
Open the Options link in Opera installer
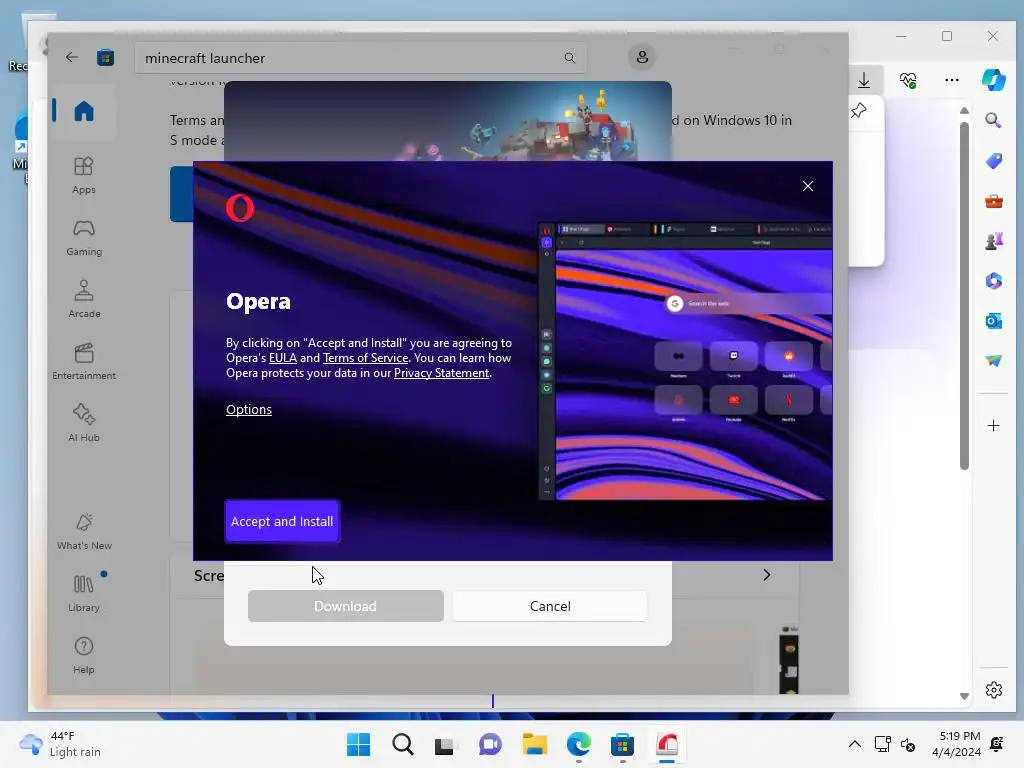tap(249, 409)
